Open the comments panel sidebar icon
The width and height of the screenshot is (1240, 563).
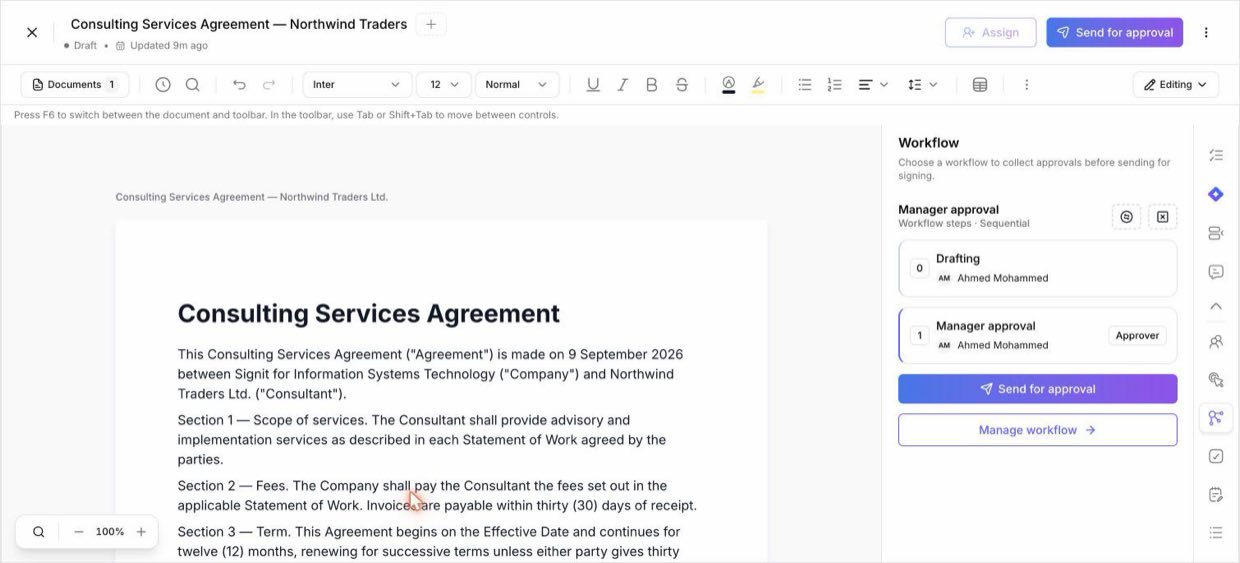1216,271
